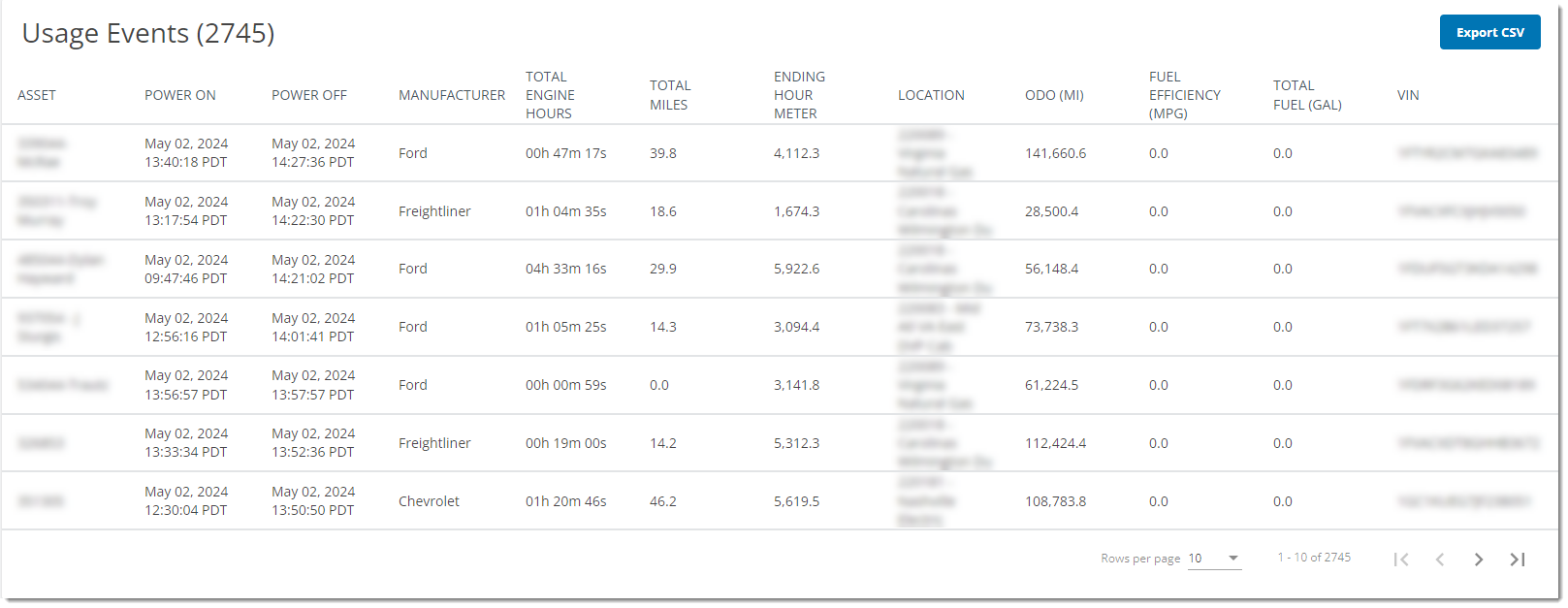Viewport: 1568px width, 608px height.
Task: Sort by TOTAL ENGINE HOURS column
Action: 550,95
